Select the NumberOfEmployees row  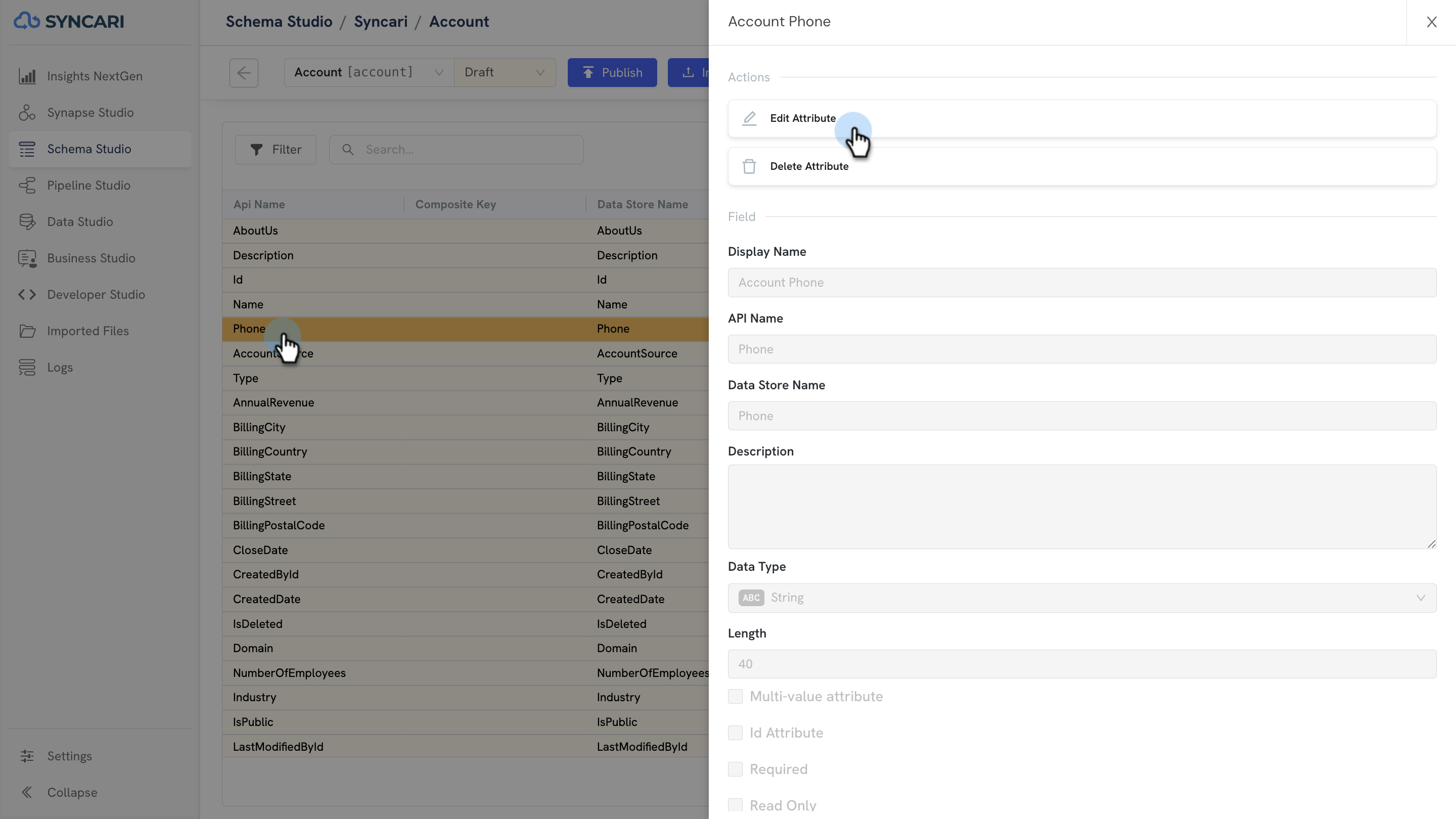click(x=465, y=673)
